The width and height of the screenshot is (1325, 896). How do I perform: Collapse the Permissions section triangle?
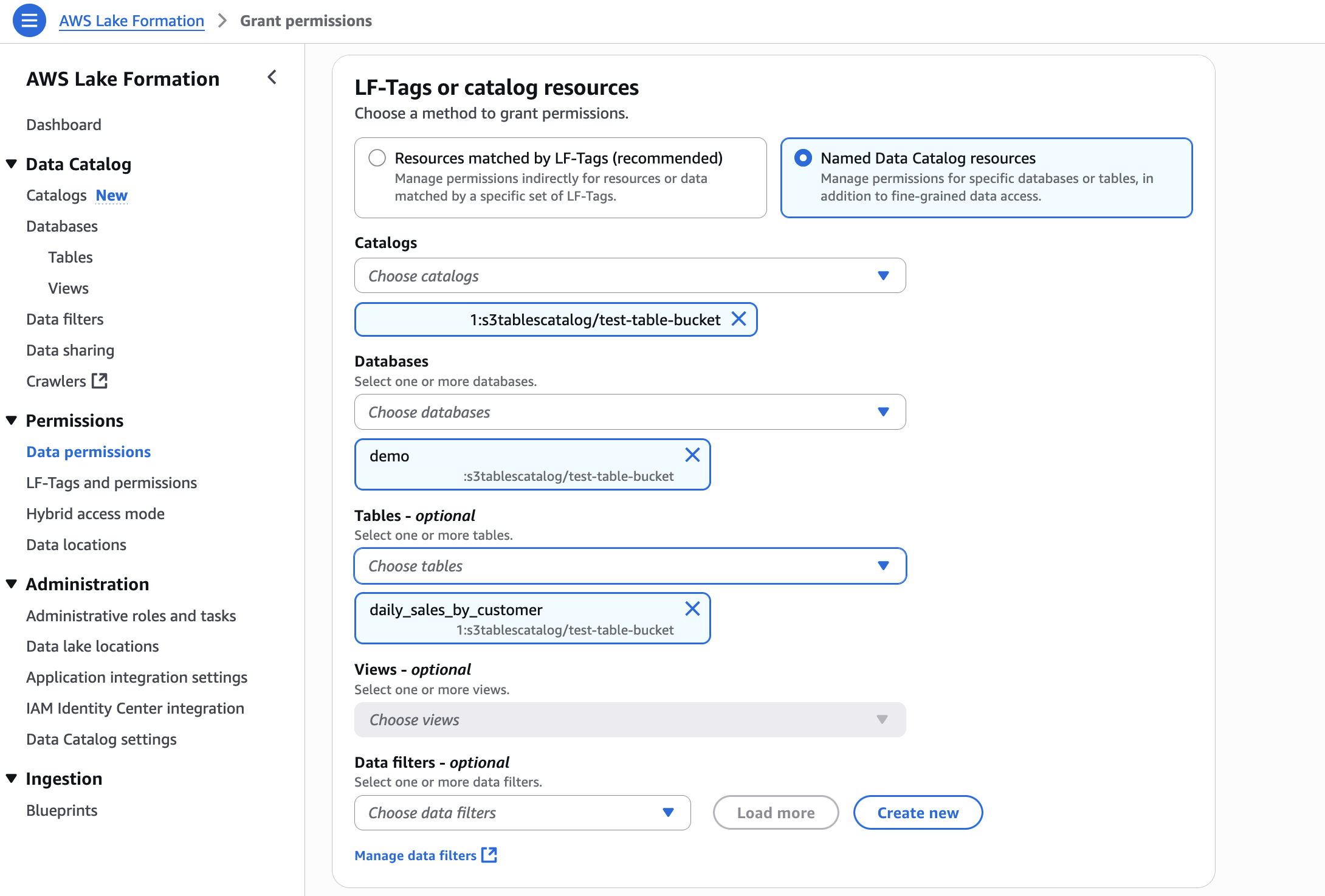pyautogui.click(x=11, y=420)
